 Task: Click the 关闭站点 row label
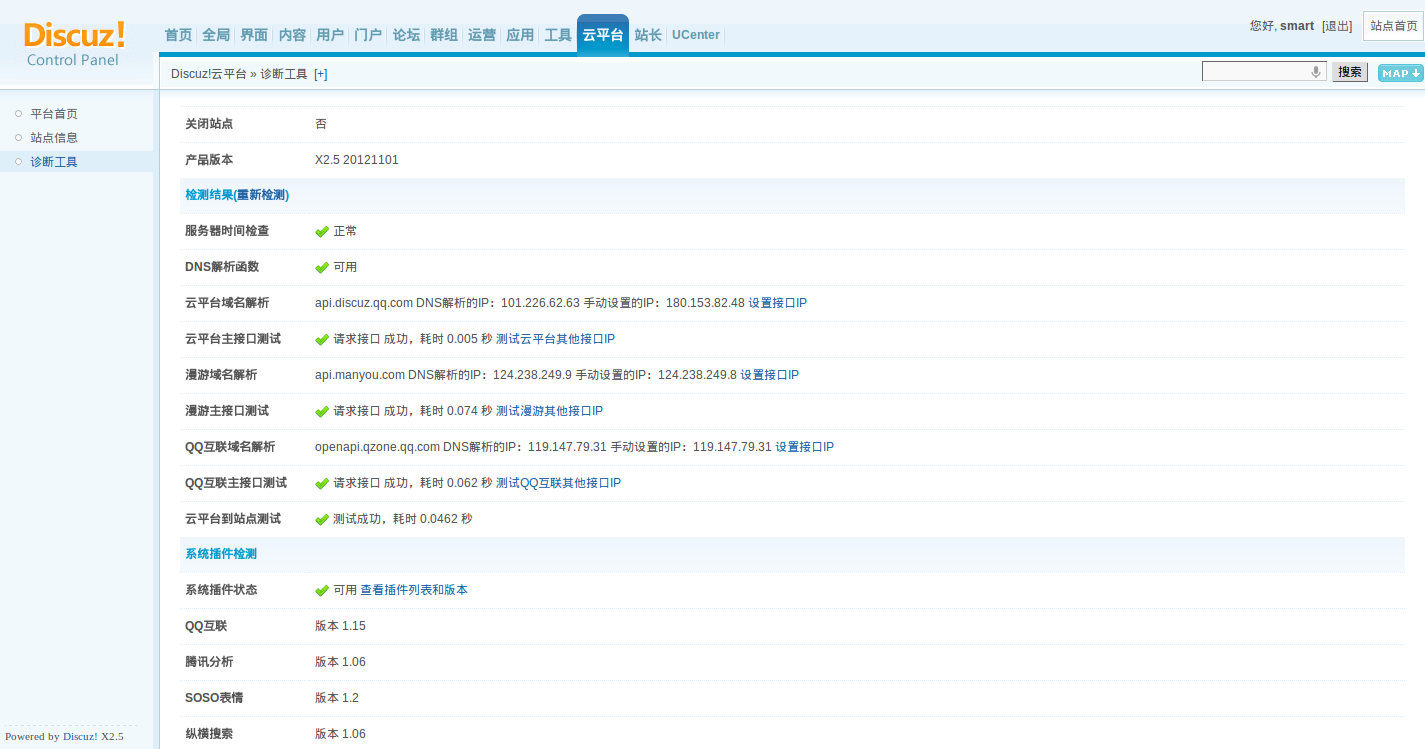(209, 124)
